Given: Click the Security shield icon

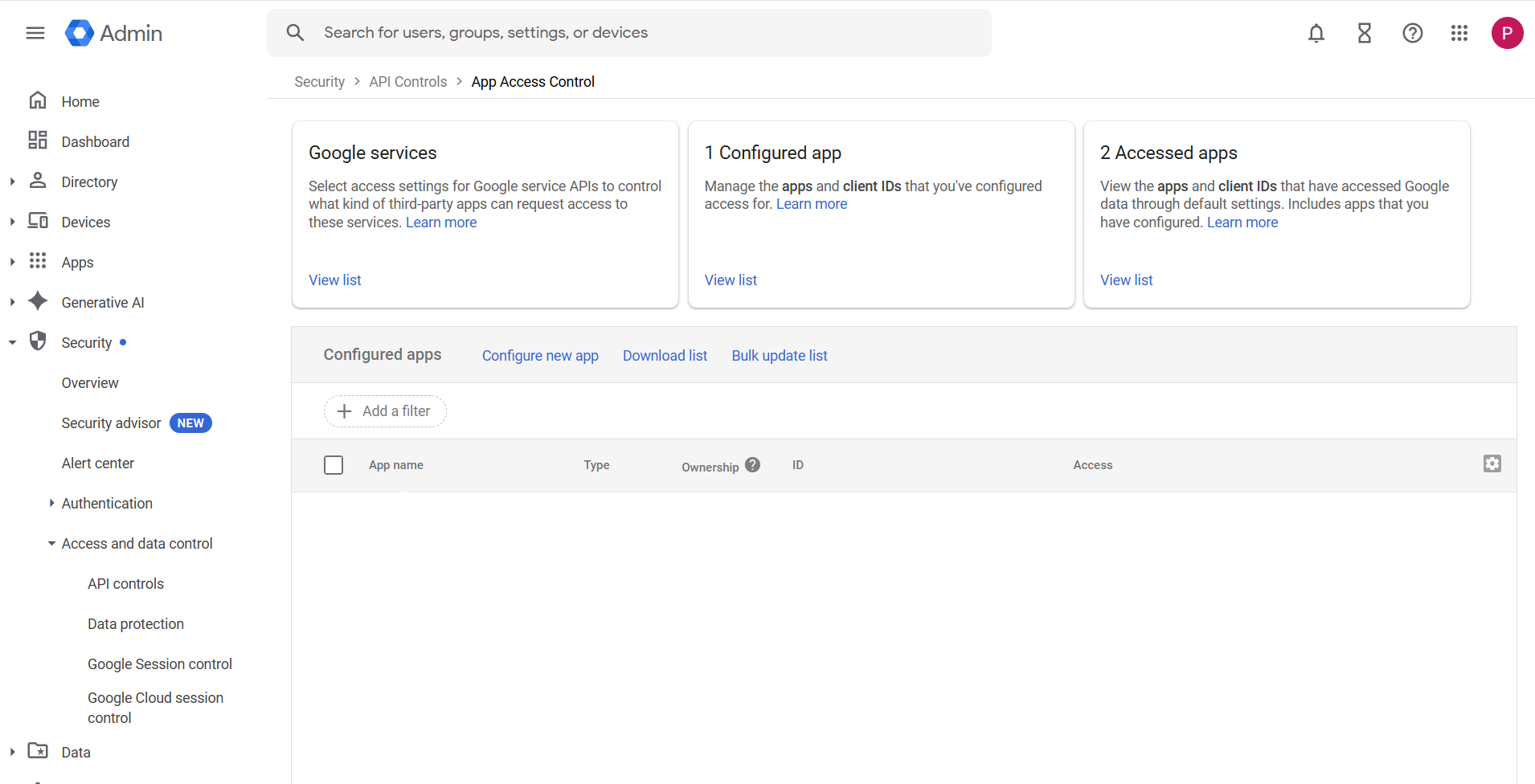Looking at the screenshot, I should (38, 341).
